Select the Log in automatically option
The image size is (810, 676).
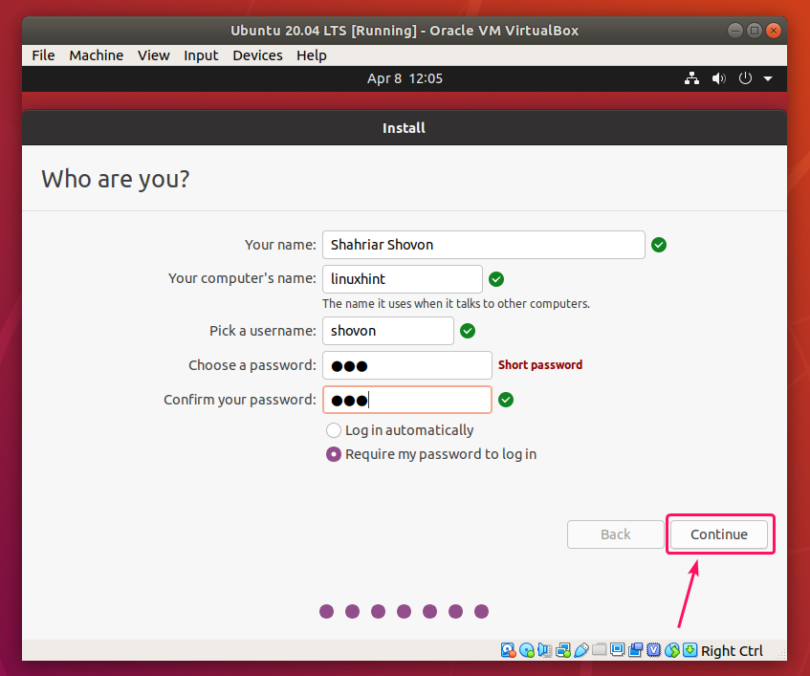tap(334, 430)
